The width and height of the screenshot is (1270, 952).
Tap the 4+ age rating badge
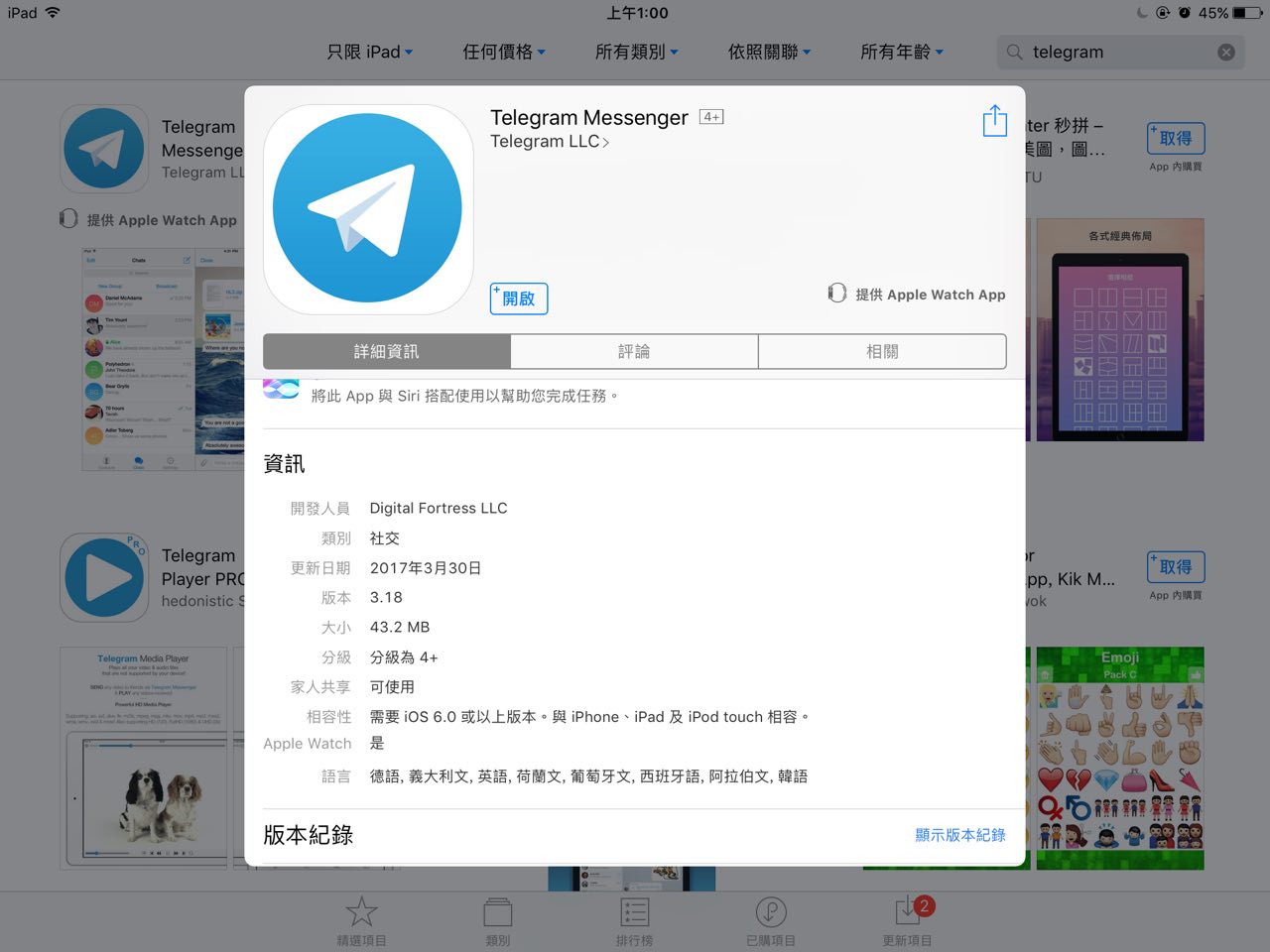click(711, 117)
